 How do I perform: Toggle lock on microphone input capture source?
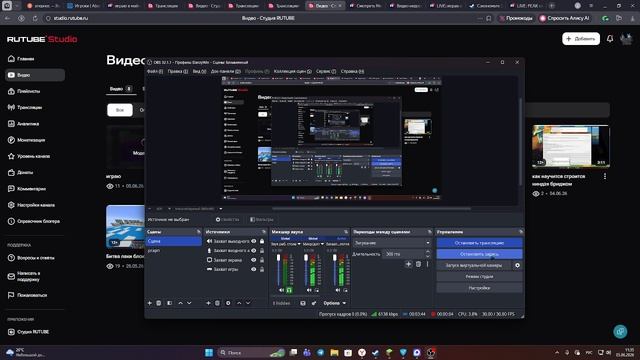click(x=262, y=251)
